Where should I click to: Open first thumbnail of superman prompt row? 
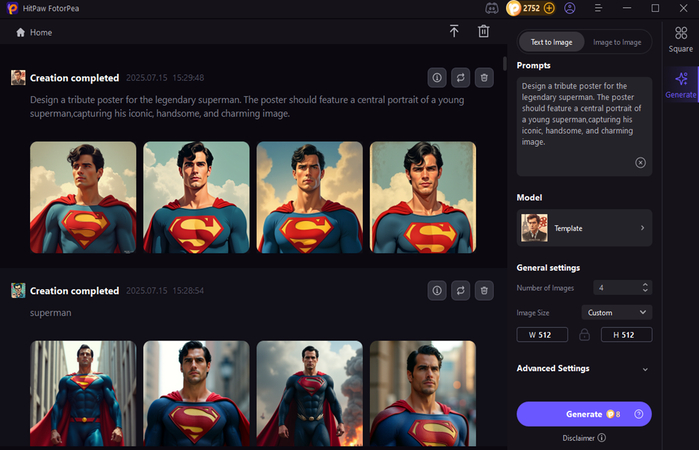point(83,393)
